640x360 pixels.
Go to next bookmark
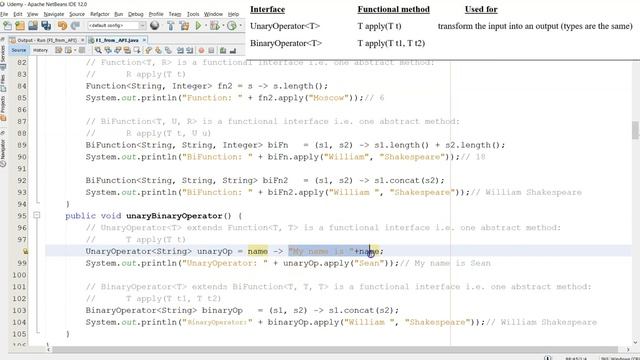(158, 50)
